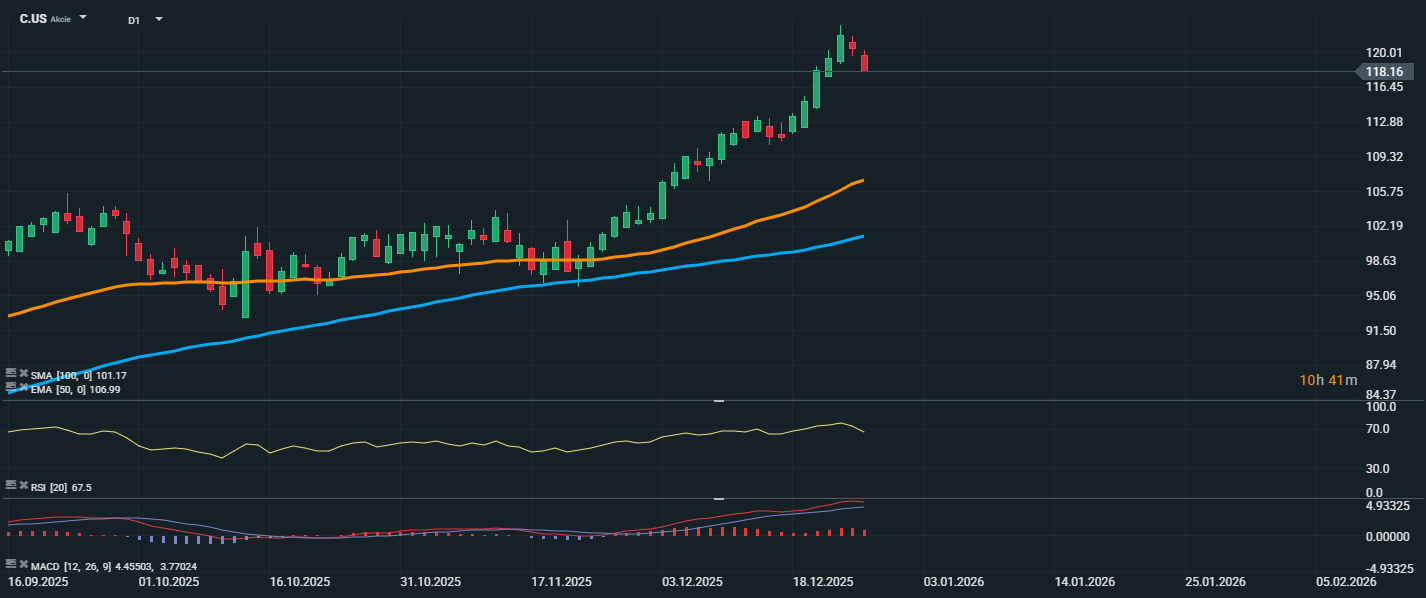Grab the RSI panel resize handle

tap(718, 401)
